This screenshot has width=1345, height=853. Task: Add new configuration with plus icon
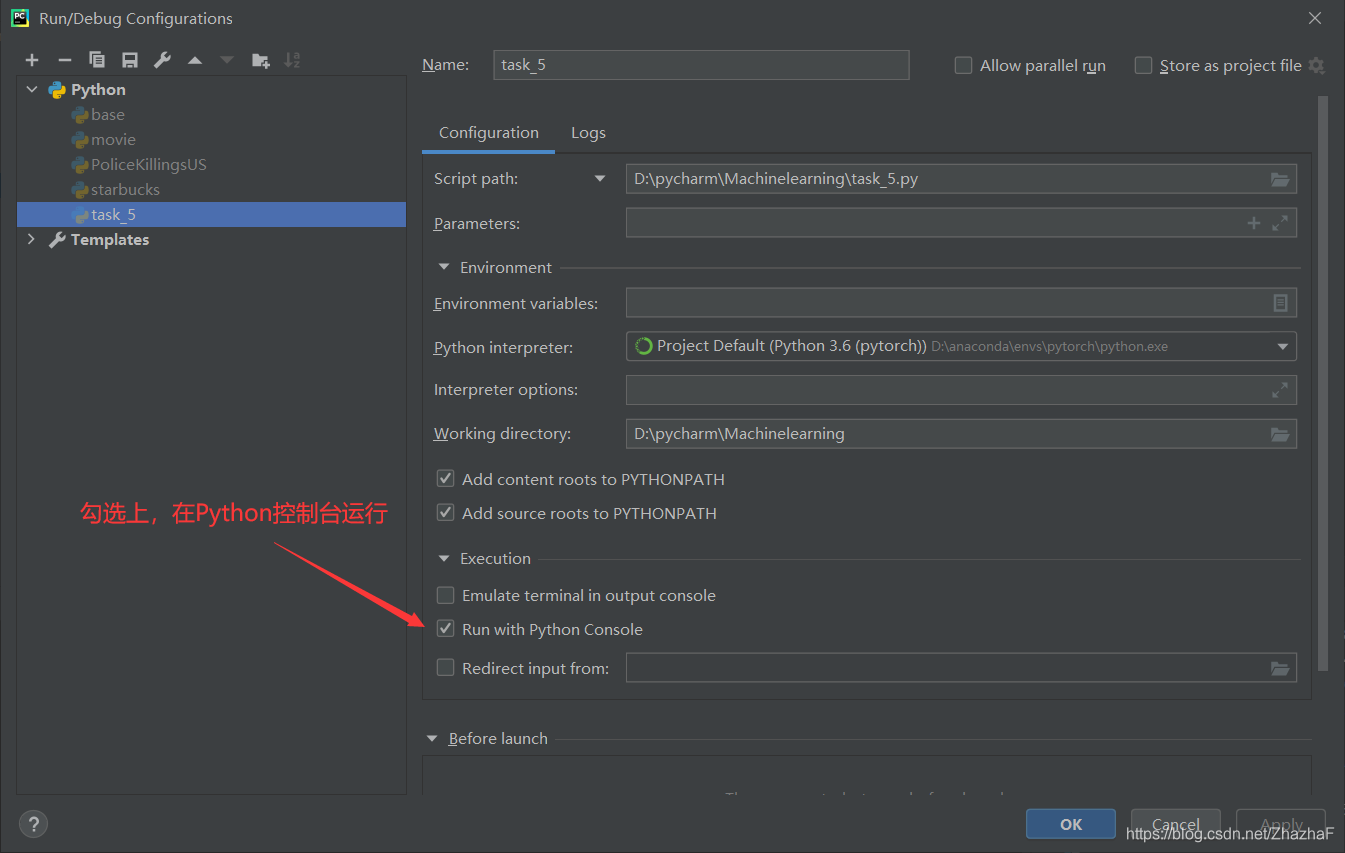(x=32, y=61)
